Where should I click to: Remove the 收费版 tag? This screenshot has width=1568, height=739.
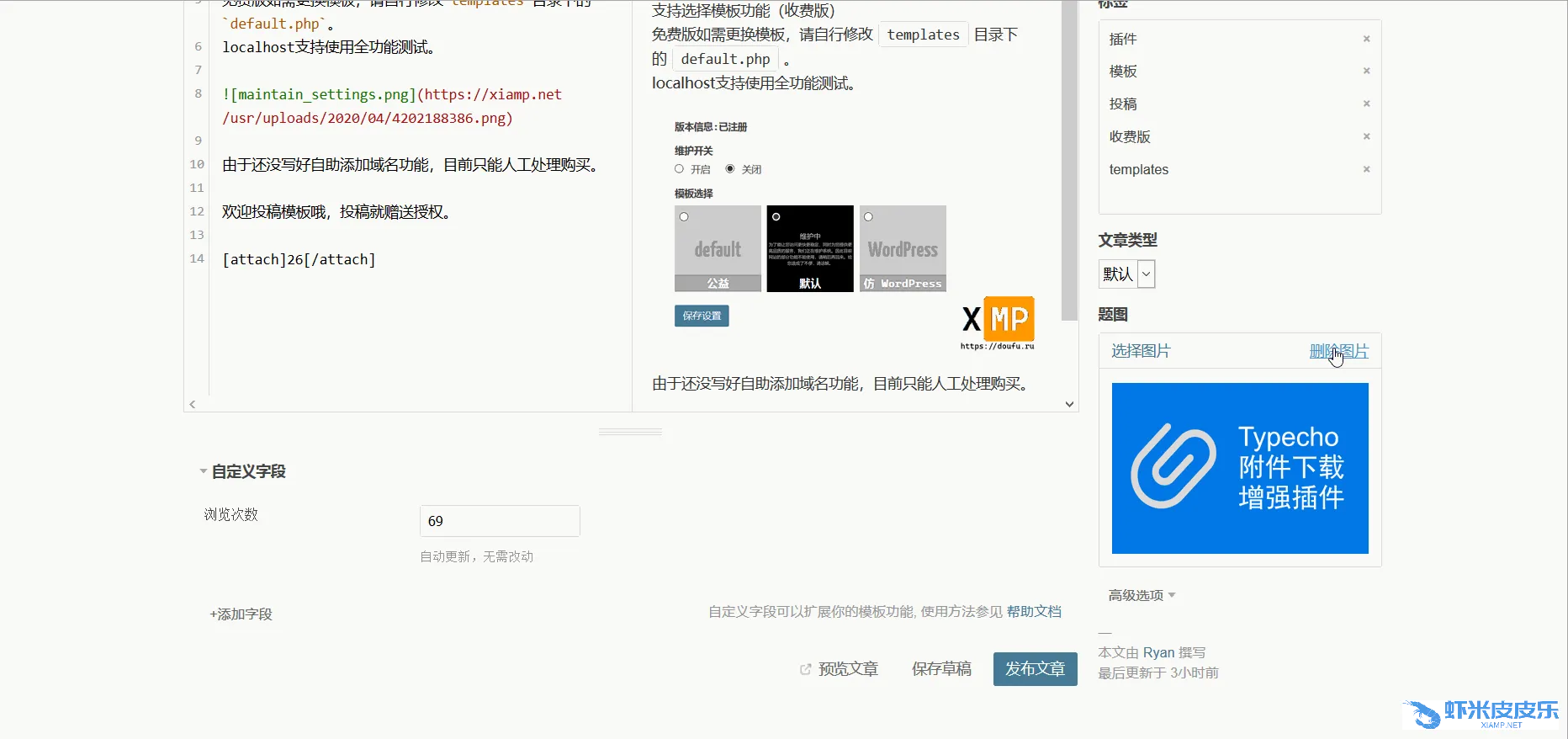[1366, 136]
